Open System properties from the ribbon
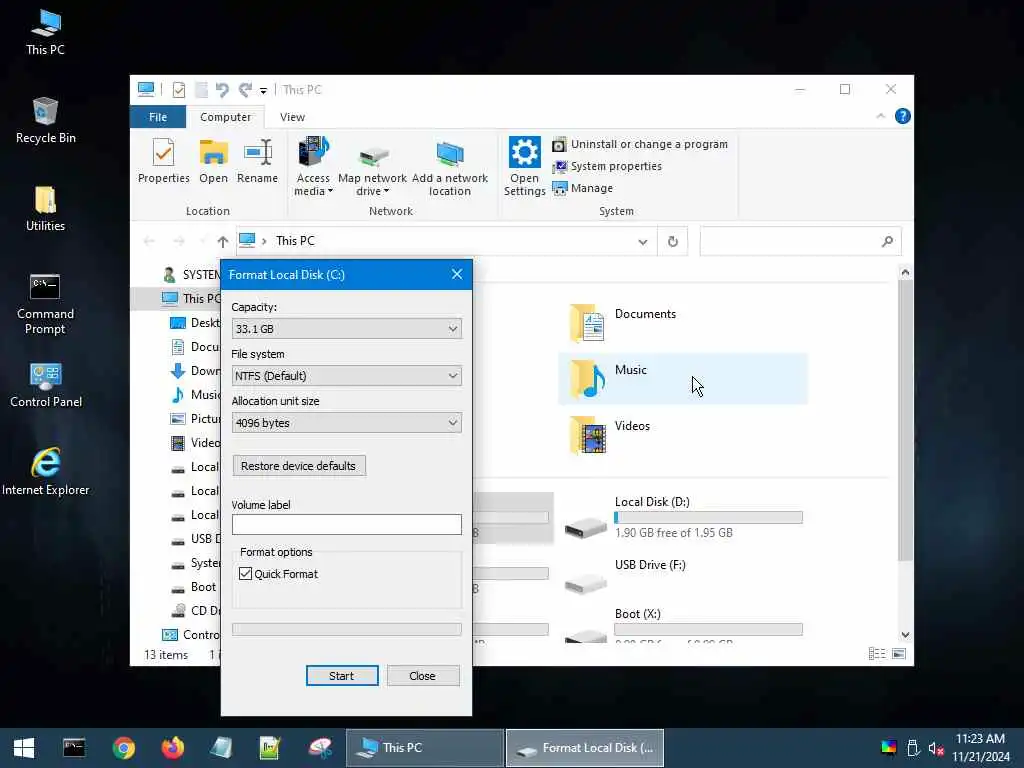The width and height of the screenshot is (1024, 768). click(x=607, y=167)
